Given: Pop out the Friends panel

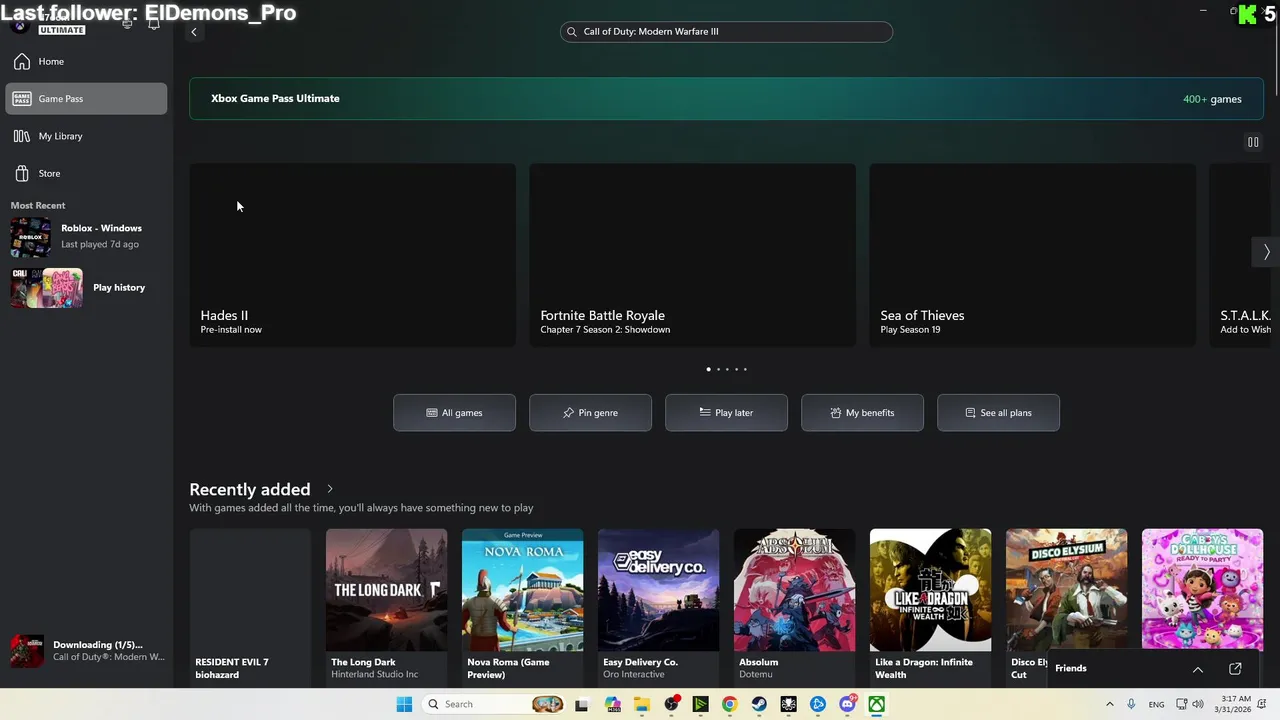Looking at the screenshot, I should pos(1235,668).
